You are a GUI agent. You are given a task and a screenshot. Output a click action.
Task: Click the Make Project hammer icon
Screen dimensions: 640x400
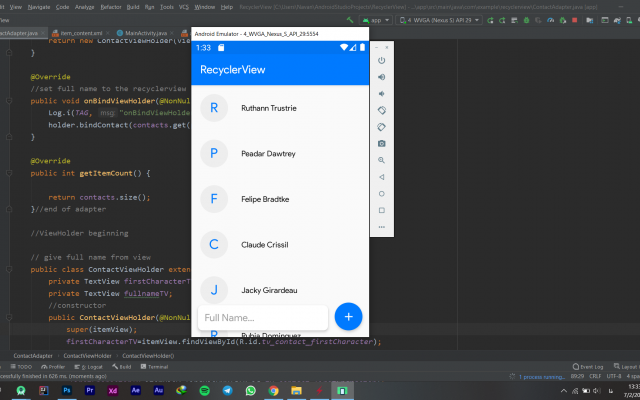pos(350,20)
